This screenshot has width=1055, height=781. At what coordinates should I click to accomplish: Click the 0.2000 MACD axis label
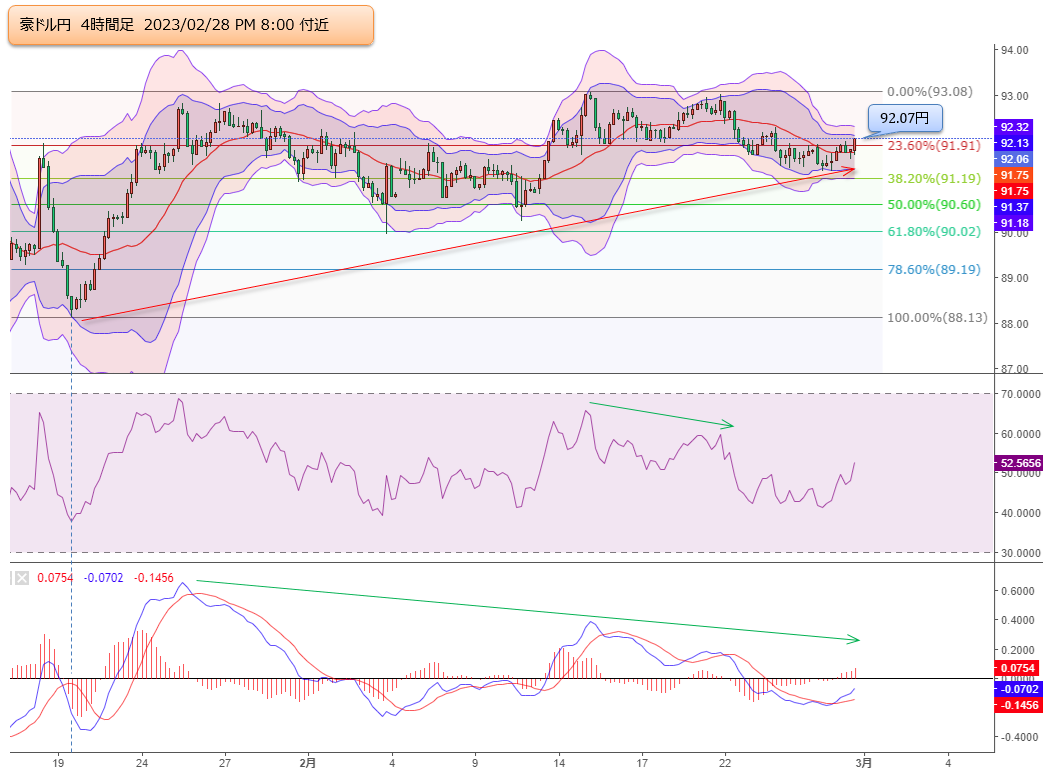point(1018,650)
